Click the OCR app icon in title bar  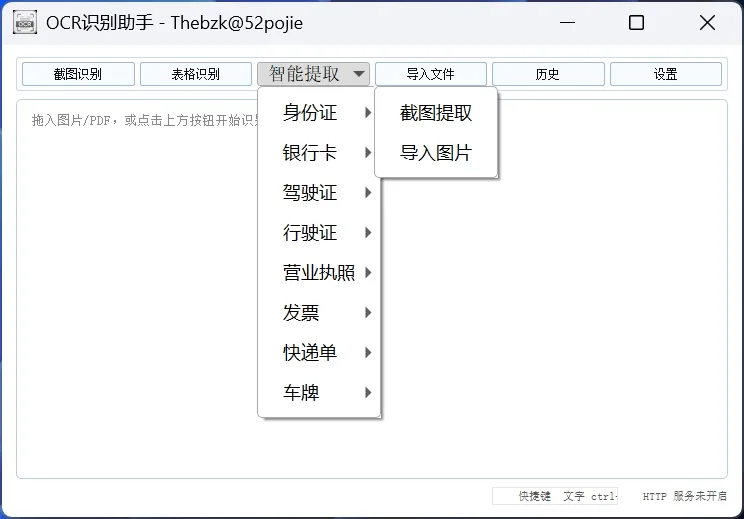point(25,22)
